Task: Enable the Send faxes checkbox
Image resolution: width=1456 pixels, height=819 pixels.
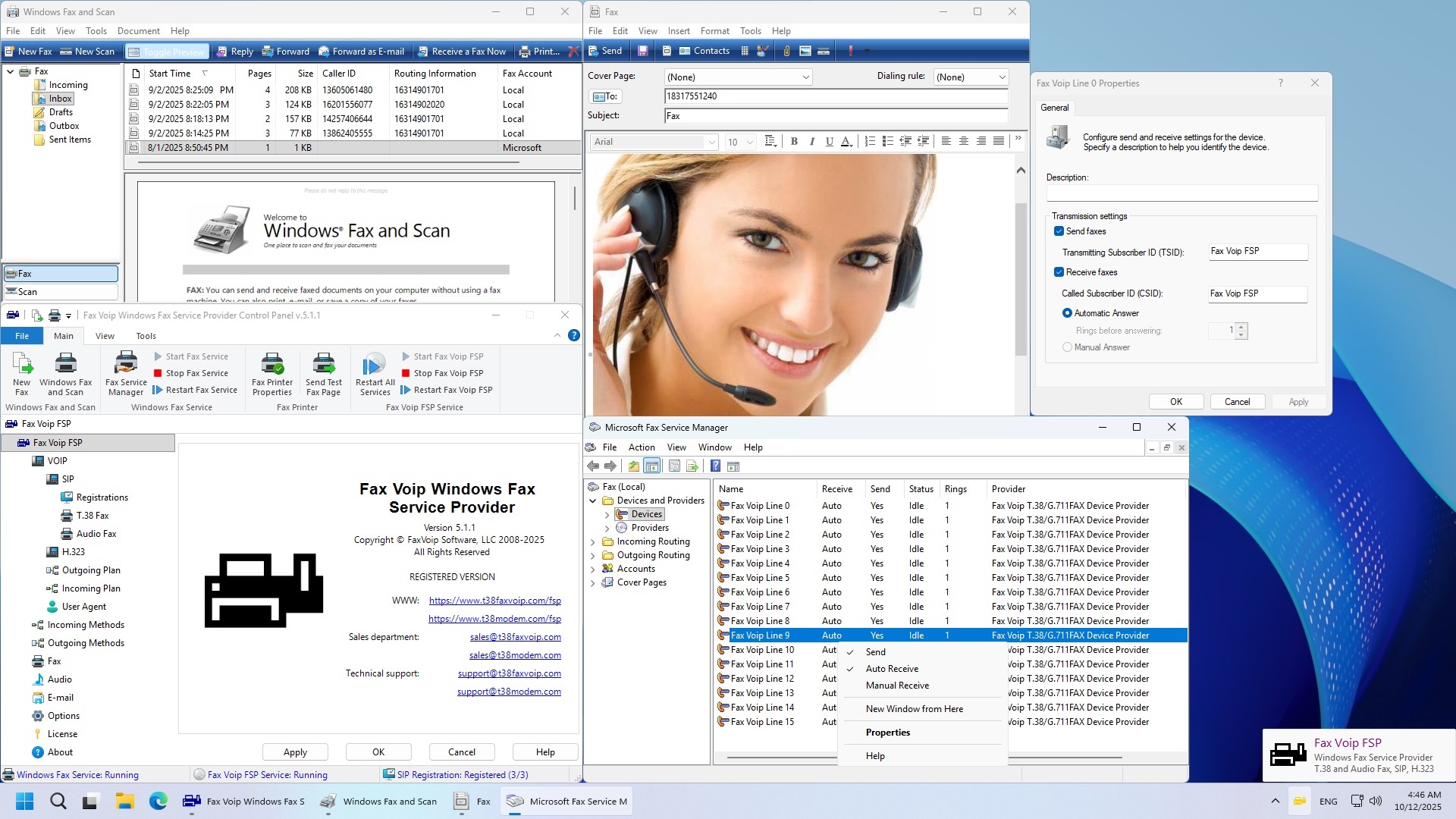Action: [1059, 231]
